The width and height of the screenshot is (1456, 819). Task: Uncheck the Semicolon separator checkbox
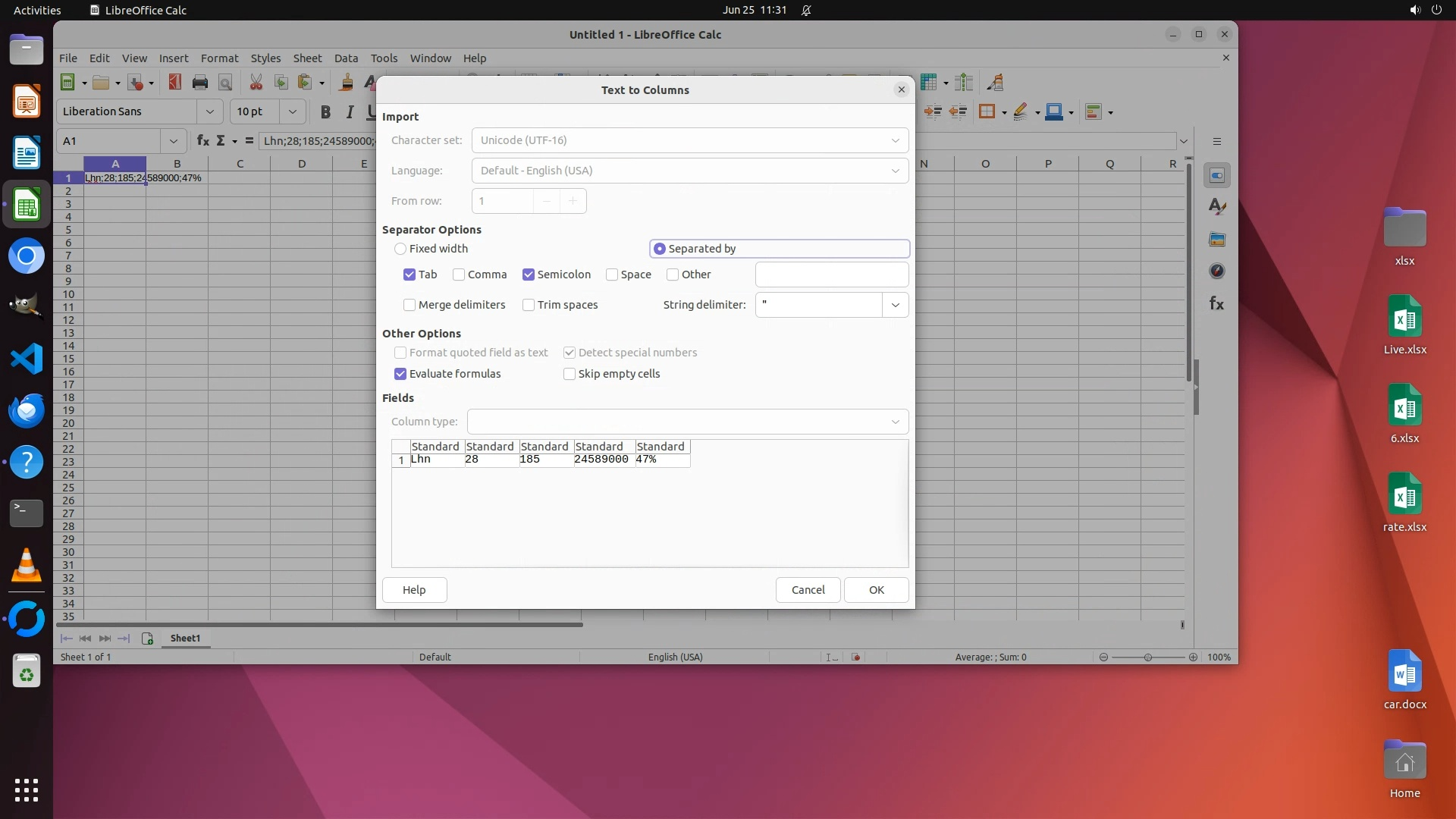529,275
